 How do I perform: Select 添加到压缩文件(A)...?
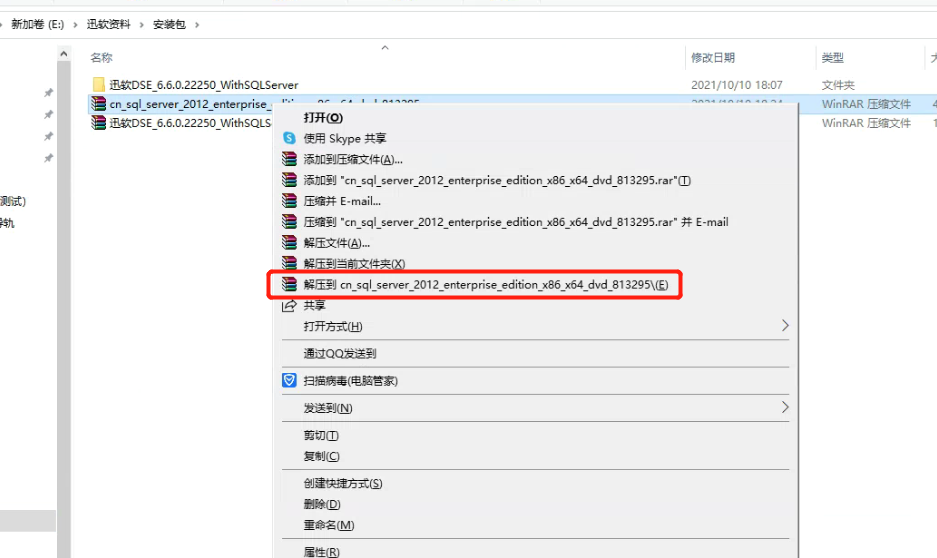point(353,159)
